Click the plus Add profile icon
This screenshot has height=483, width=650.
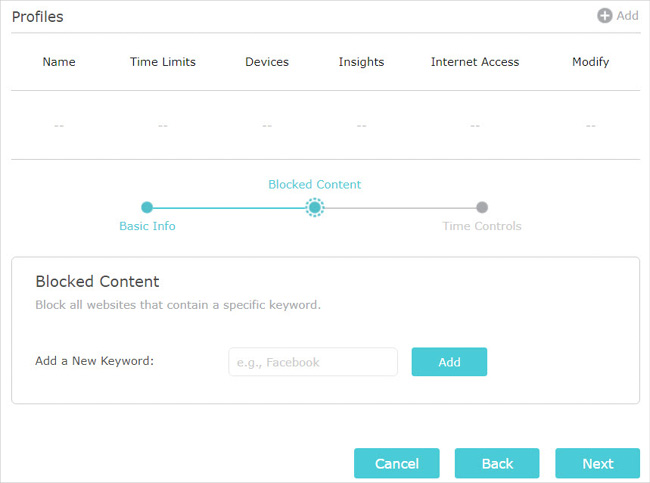pos(604,16)
